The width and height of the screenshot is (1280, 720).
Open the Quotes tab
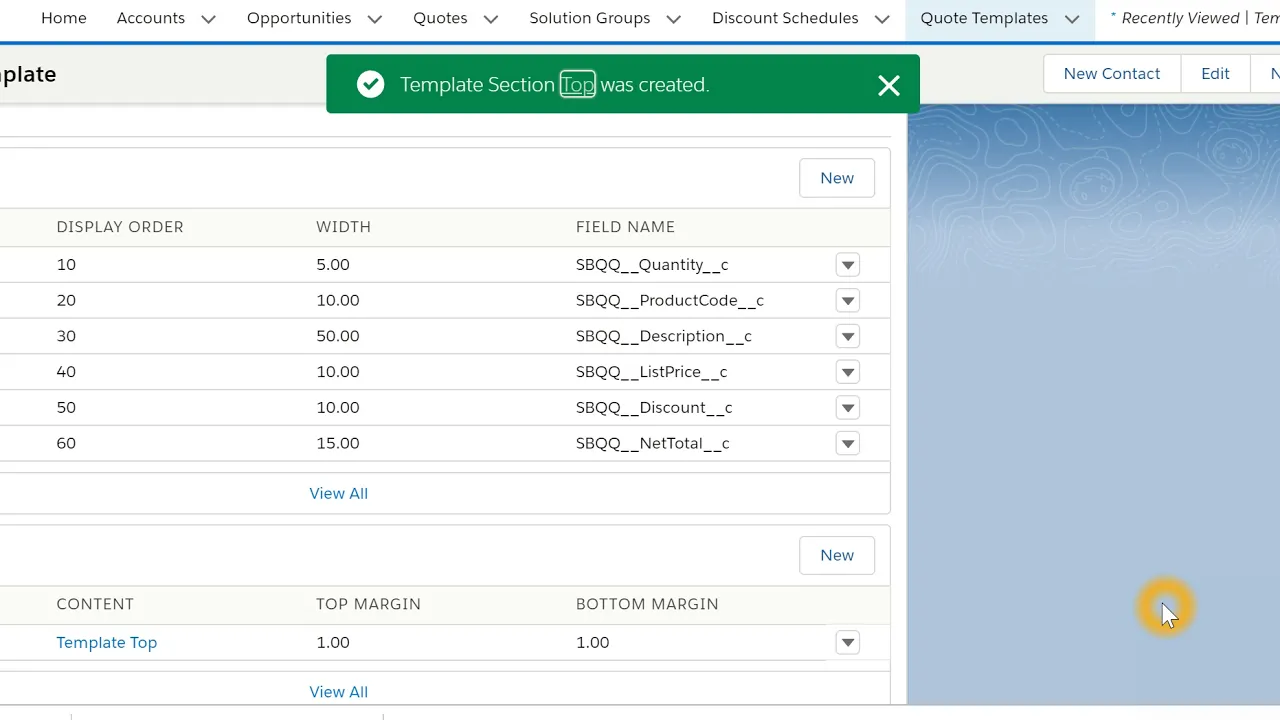pyautogui.click(x=440, y=18)
